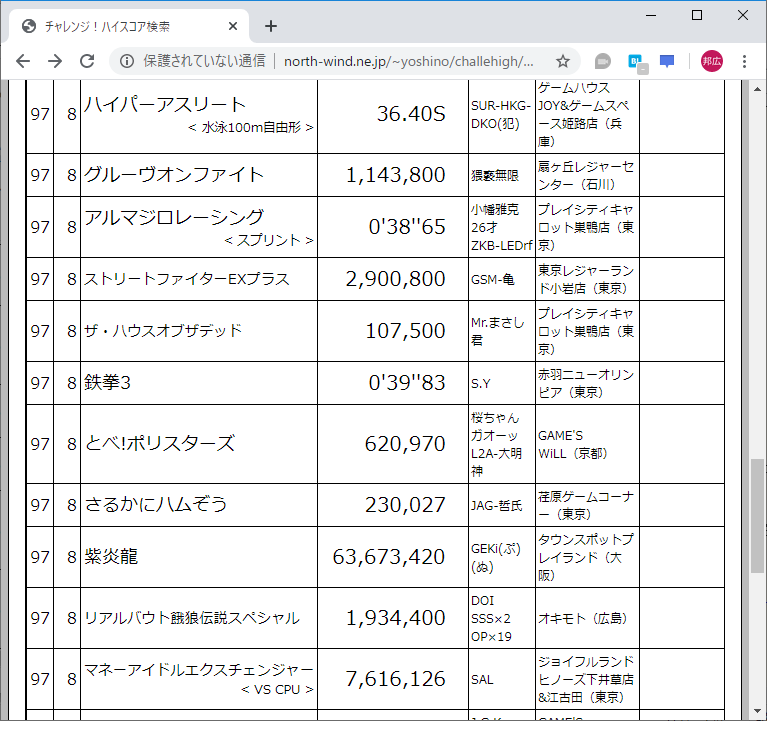
Task: Click player name DOI SSS×2 OP×19
Action: 491,619
